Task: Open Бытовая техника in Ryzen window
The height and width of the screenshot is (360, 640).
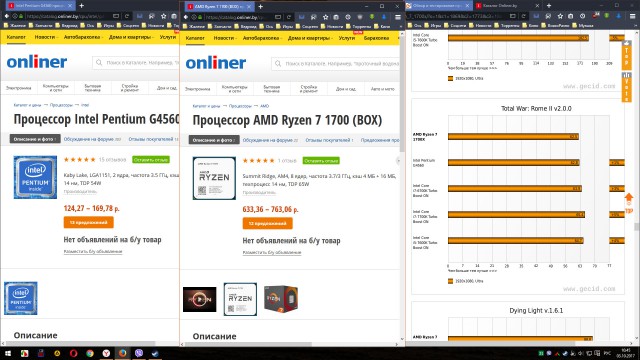Action: click(x=271, y=89)
